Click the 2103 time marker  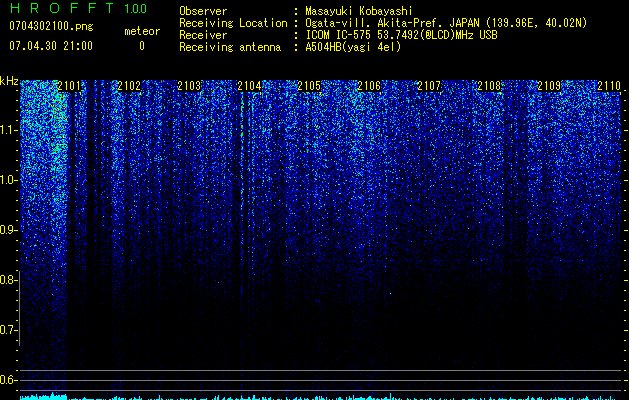point(189,86)
